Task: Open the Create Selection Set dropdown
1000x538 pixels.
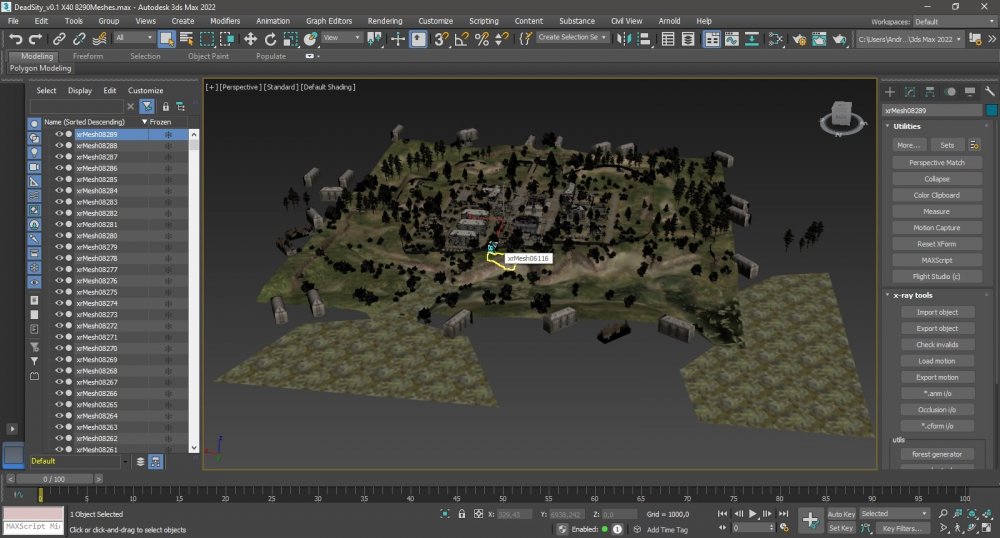Action: click(572, 38)
